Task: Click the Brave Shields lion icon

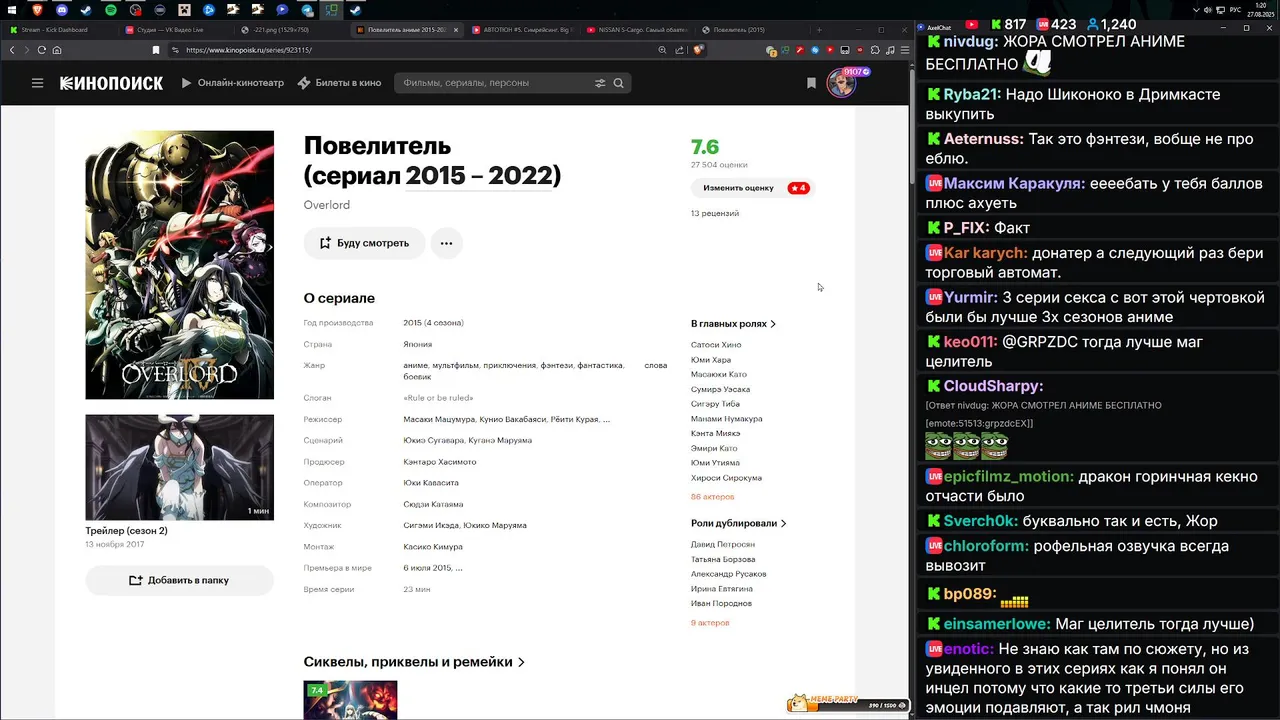Action: pos(698,50)
